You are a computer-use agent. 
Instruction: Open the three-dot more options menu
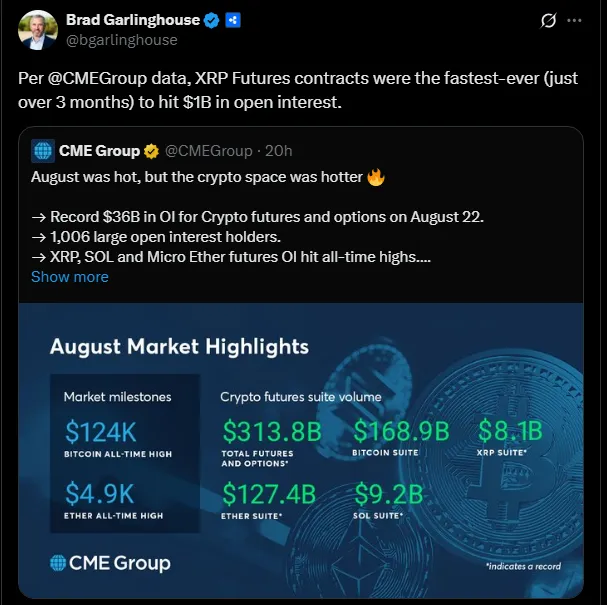point(574,21)
